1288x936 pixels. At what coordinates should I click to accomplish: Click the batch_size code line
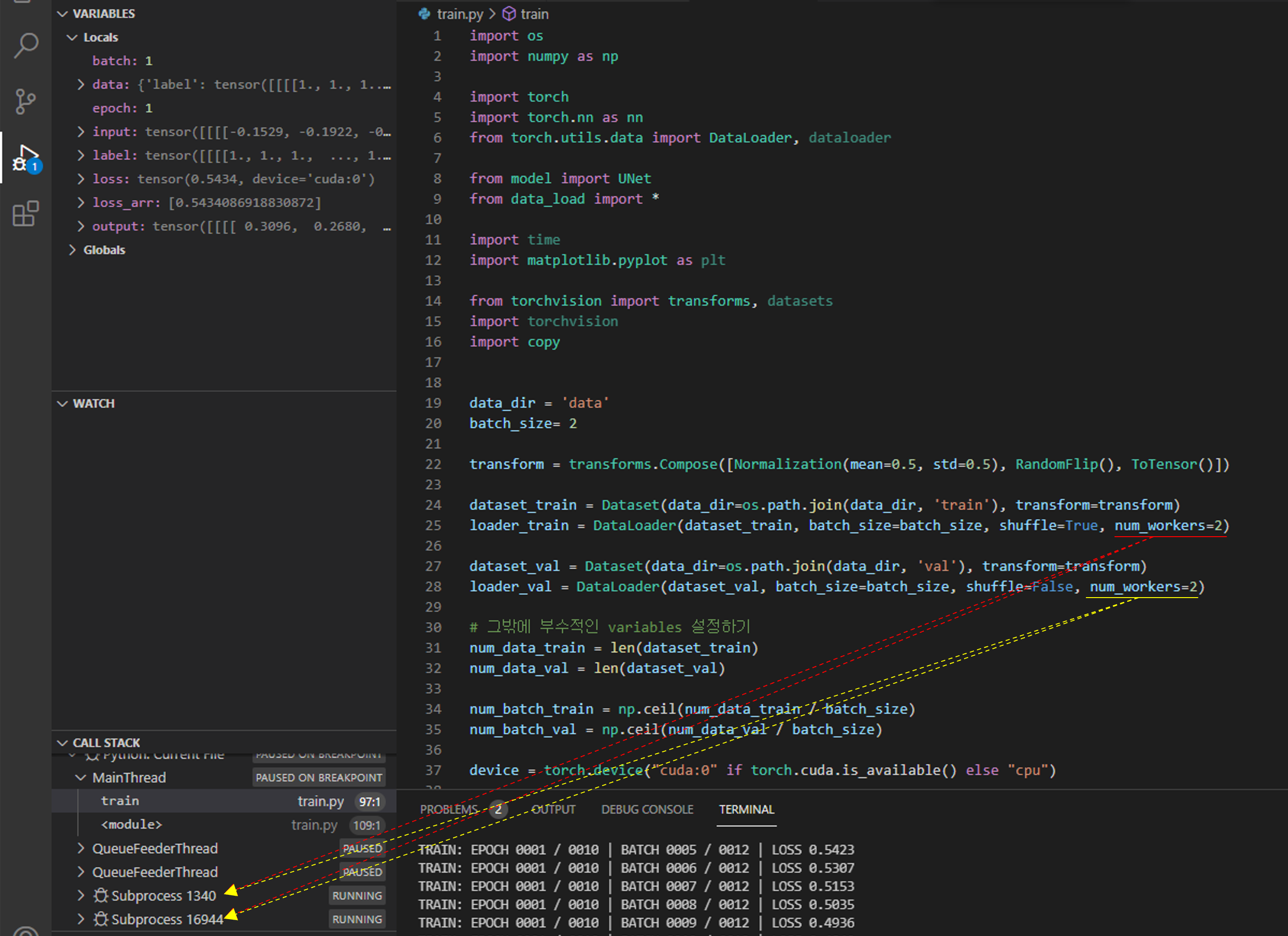tap(522, 423)
